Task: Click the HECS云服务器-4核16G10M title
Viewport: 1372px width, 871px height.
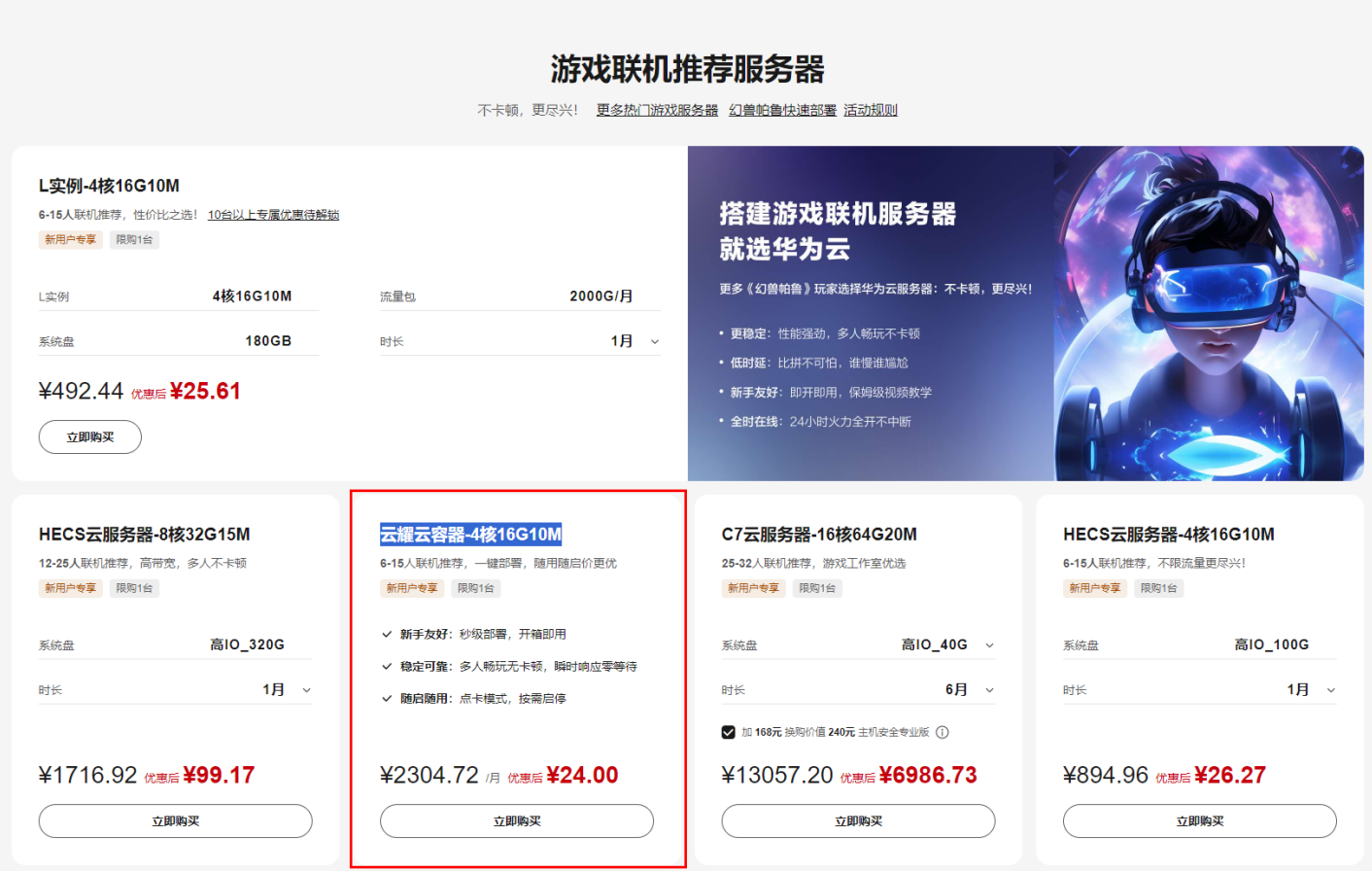Action: coord(1169,535)
